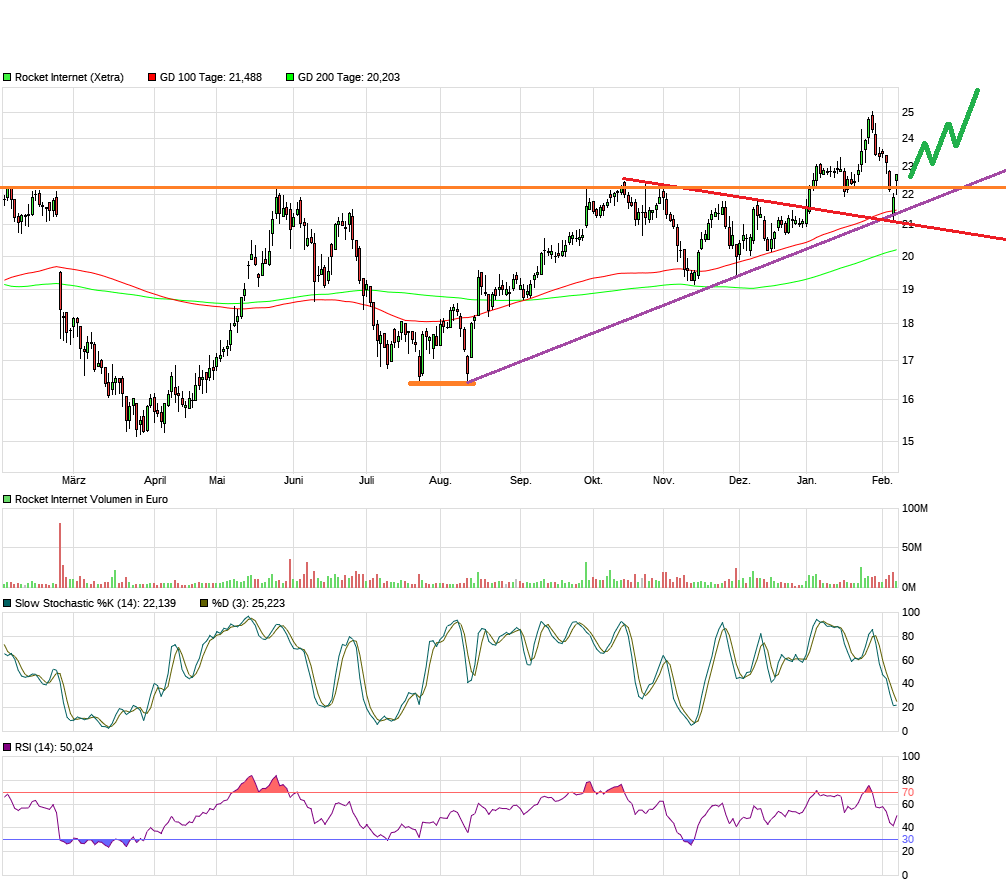Click the Rocket Internet Volumen in Euro legend square
The width and height of the screenshot is (1006, 885).
(6, 497)
